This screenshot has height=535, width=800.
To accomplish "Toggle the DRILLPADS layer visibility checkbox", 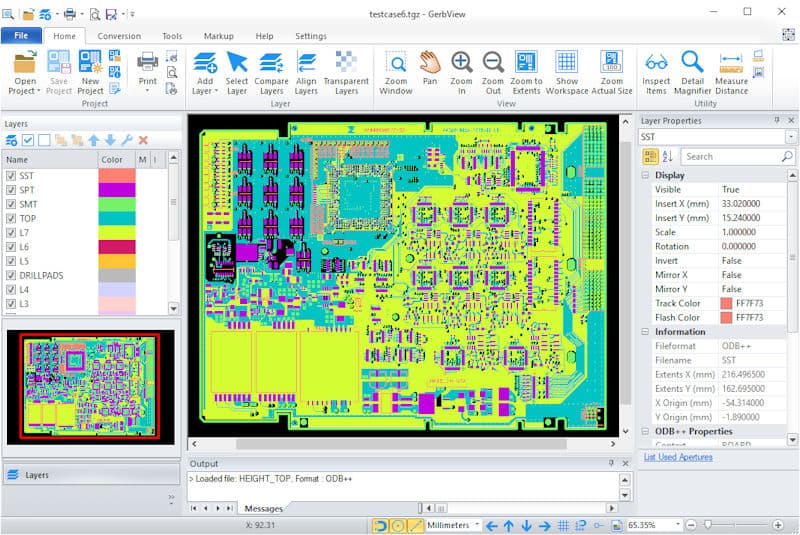I will 11,275.
